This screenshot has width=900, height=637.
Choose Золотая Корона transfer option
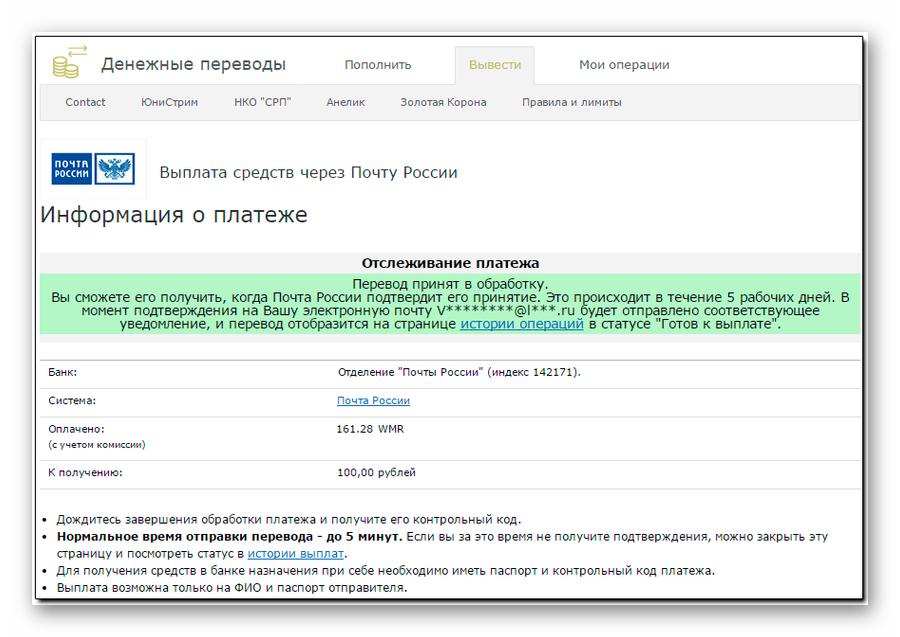[x=443, y=102]
